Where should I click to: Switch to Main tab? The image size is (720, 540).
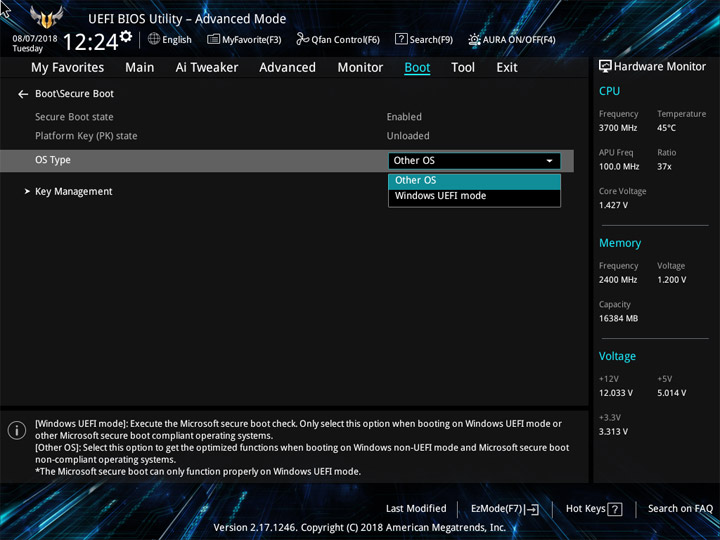click(140, 68)
